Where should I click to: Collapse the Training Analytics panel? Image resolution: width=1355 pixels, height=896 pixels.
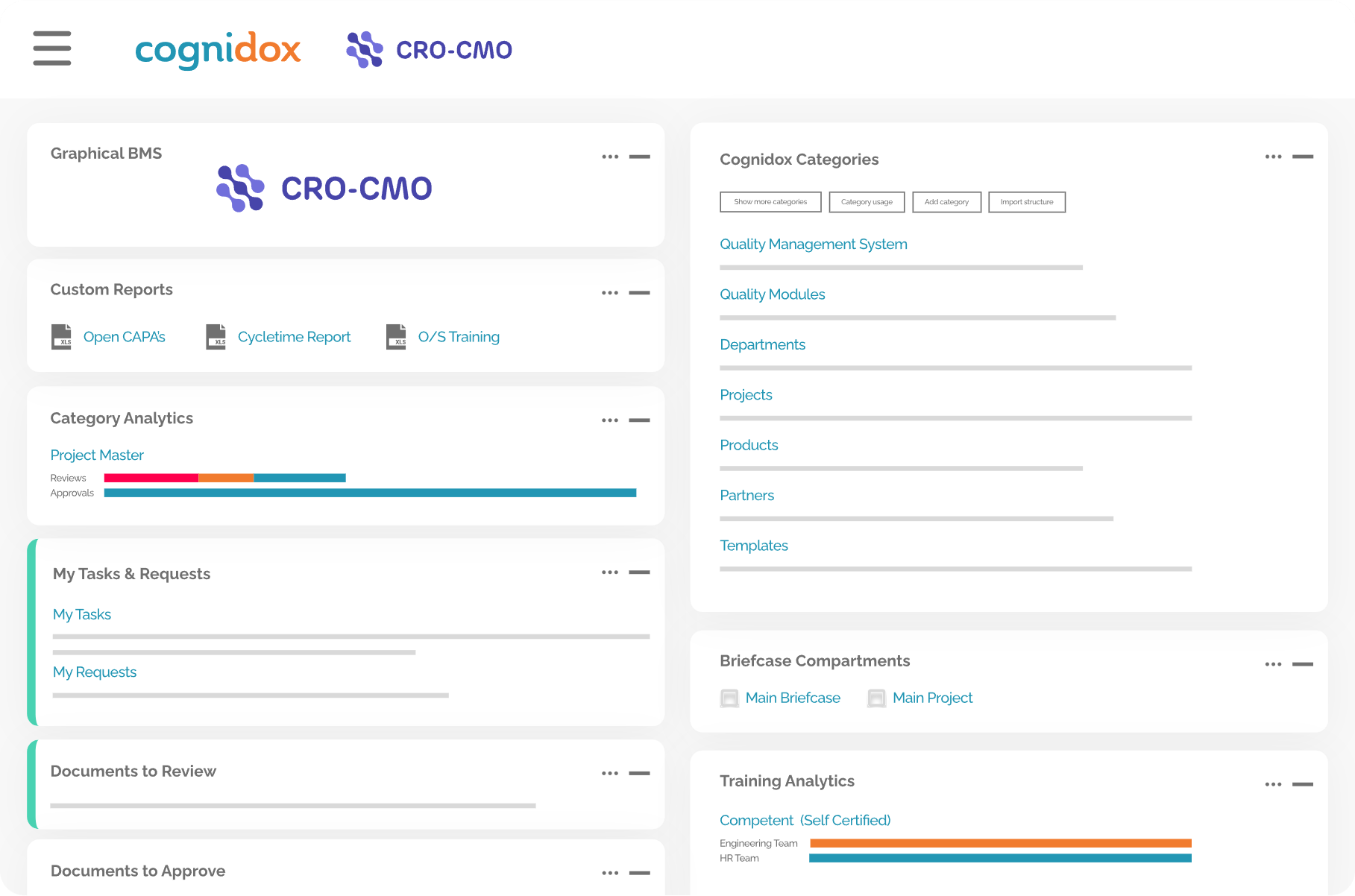point(1304,784)
